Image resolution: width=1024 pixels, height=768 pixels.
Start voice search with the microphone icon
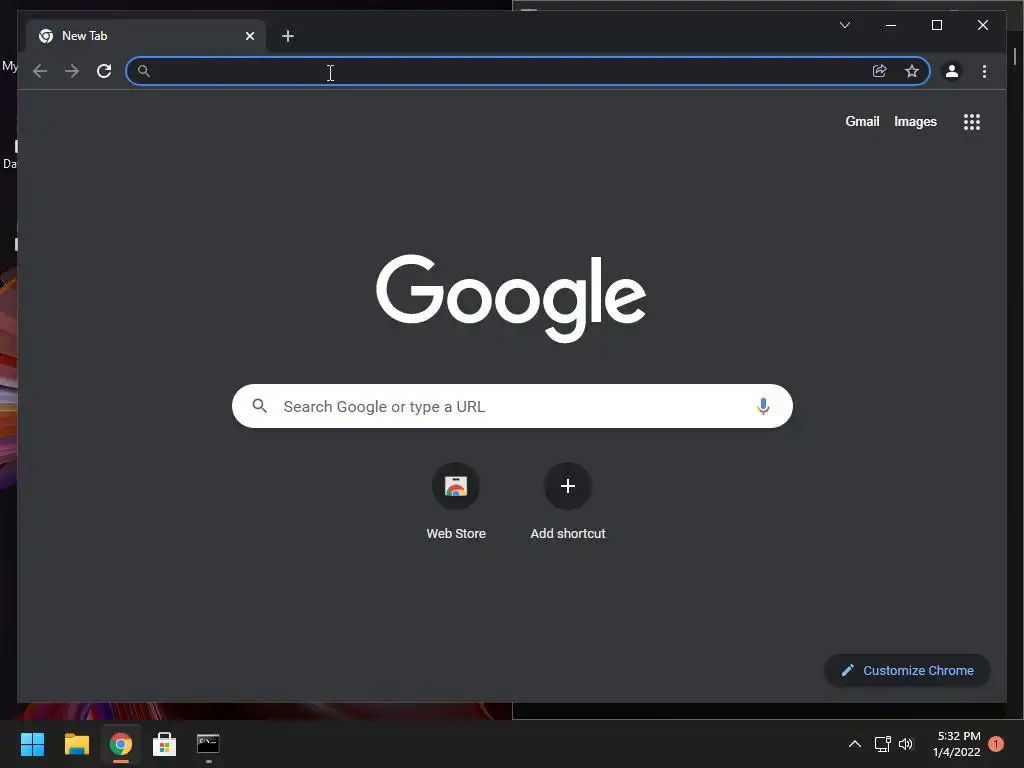(763, 406)
